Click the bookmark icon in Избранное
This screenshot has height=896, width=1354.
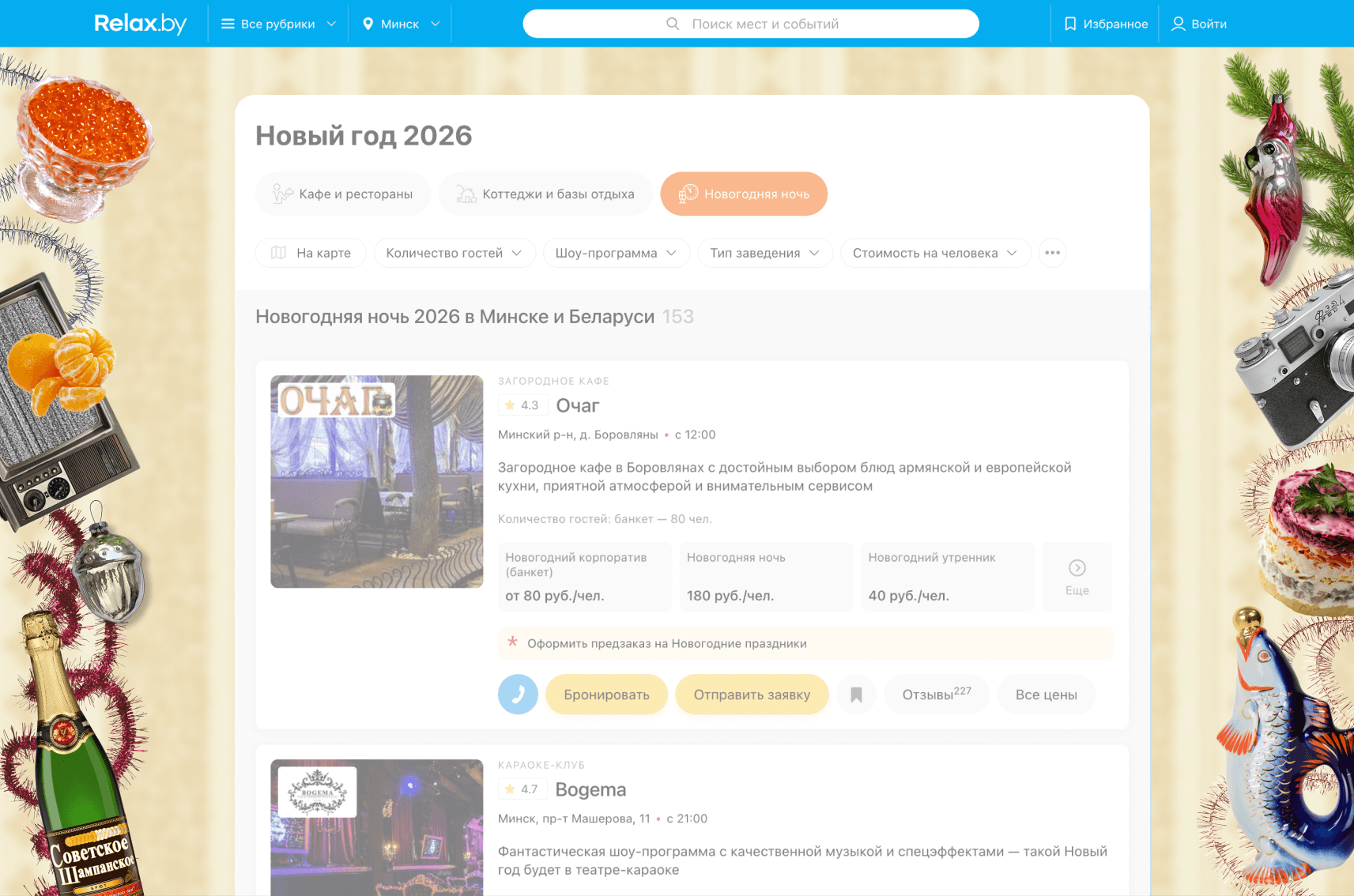1070,24
